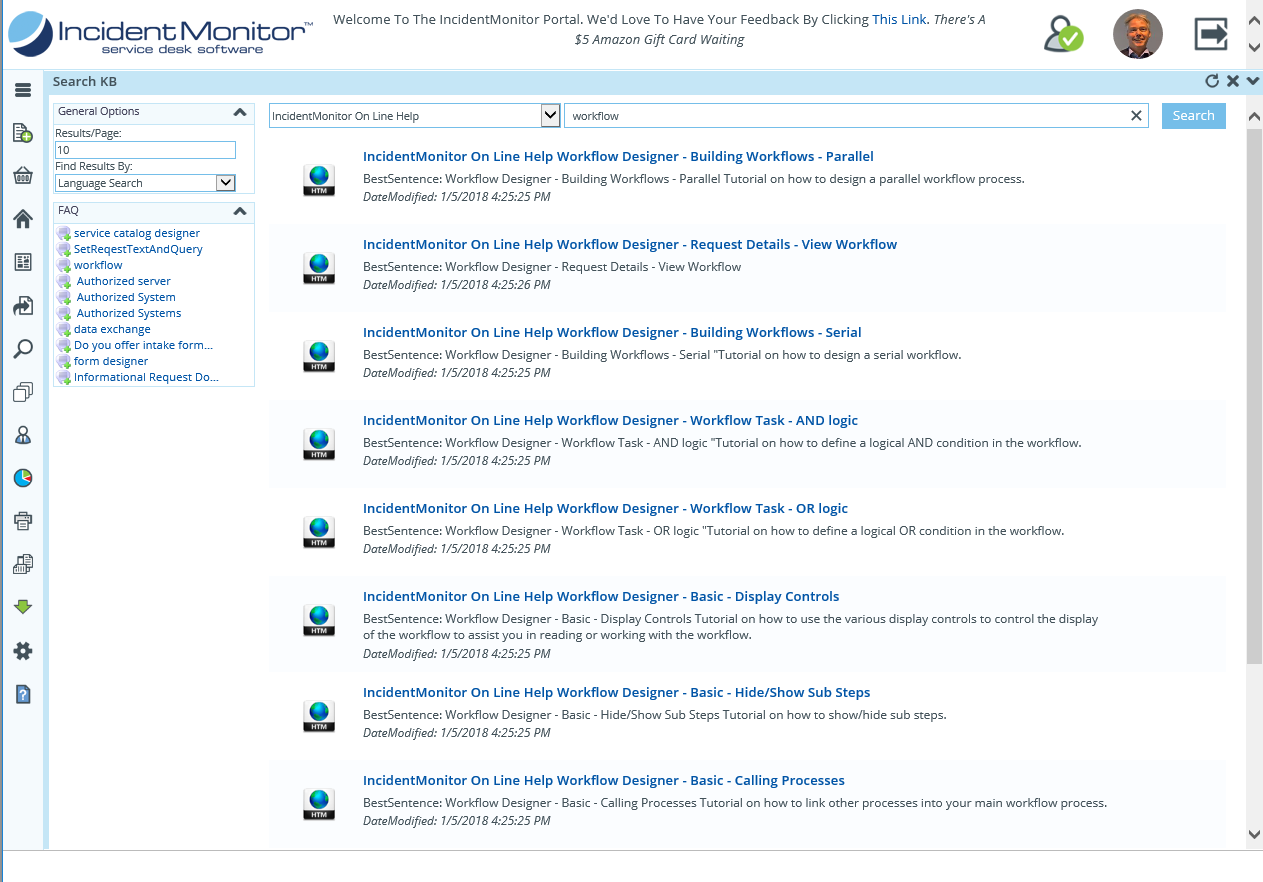This screenshot has height=882, width=1263.
Task: Open the shopping basket icon
Action: coord(22,176)
